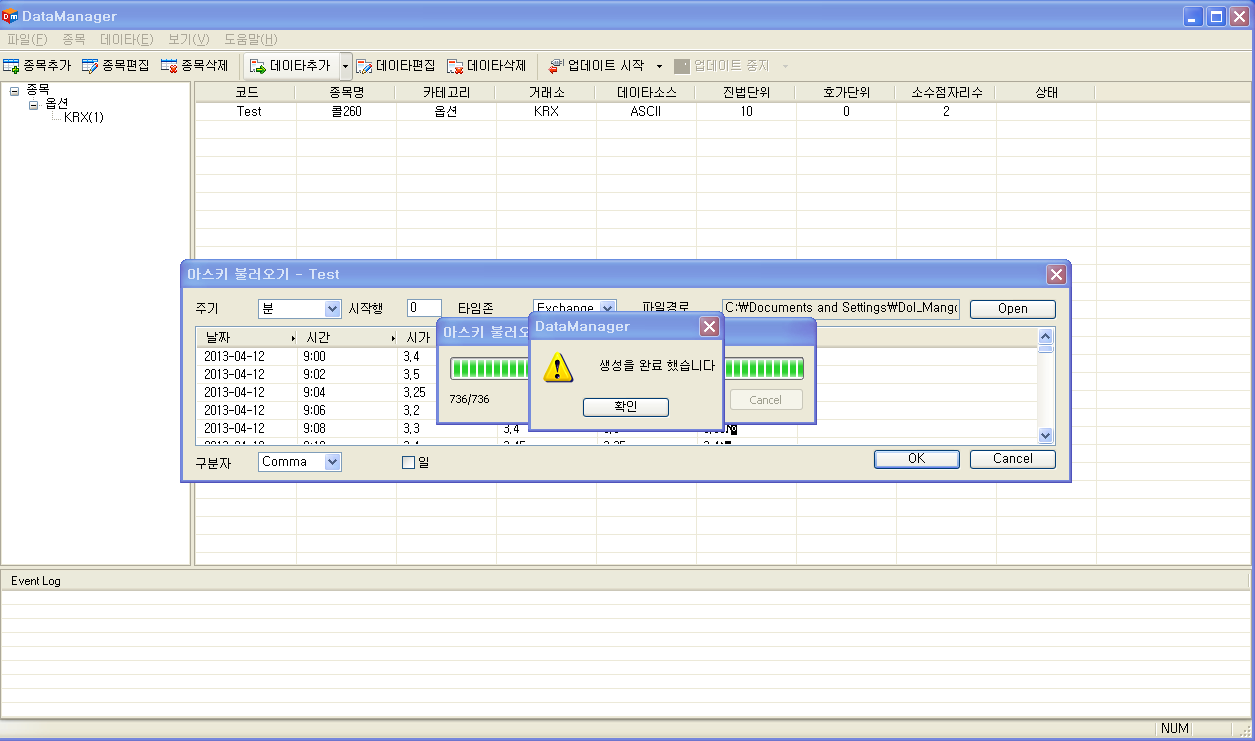Expand the 데이타추가 dropdown arrow

click(346, 66)
